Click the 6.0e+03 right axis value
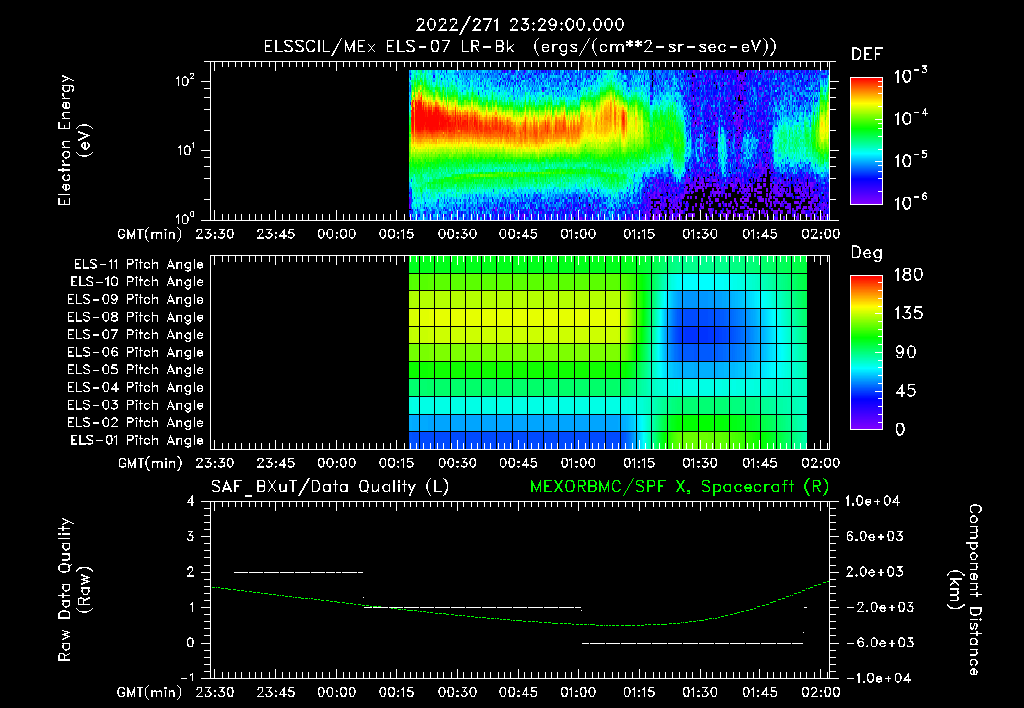The image size is (1024, 708). [x=875, y=536]
